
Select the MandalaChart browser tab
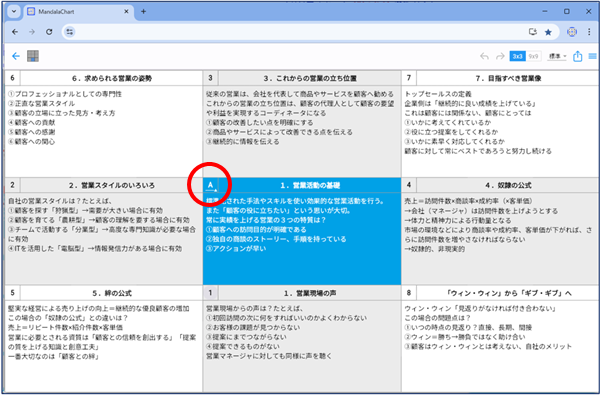(x=78, y=12)
